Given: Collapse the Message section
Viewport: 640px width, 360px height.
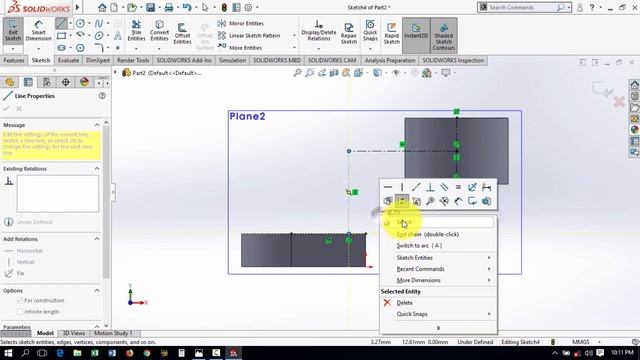Looking at the screenshot, I should tap(97, 125).
